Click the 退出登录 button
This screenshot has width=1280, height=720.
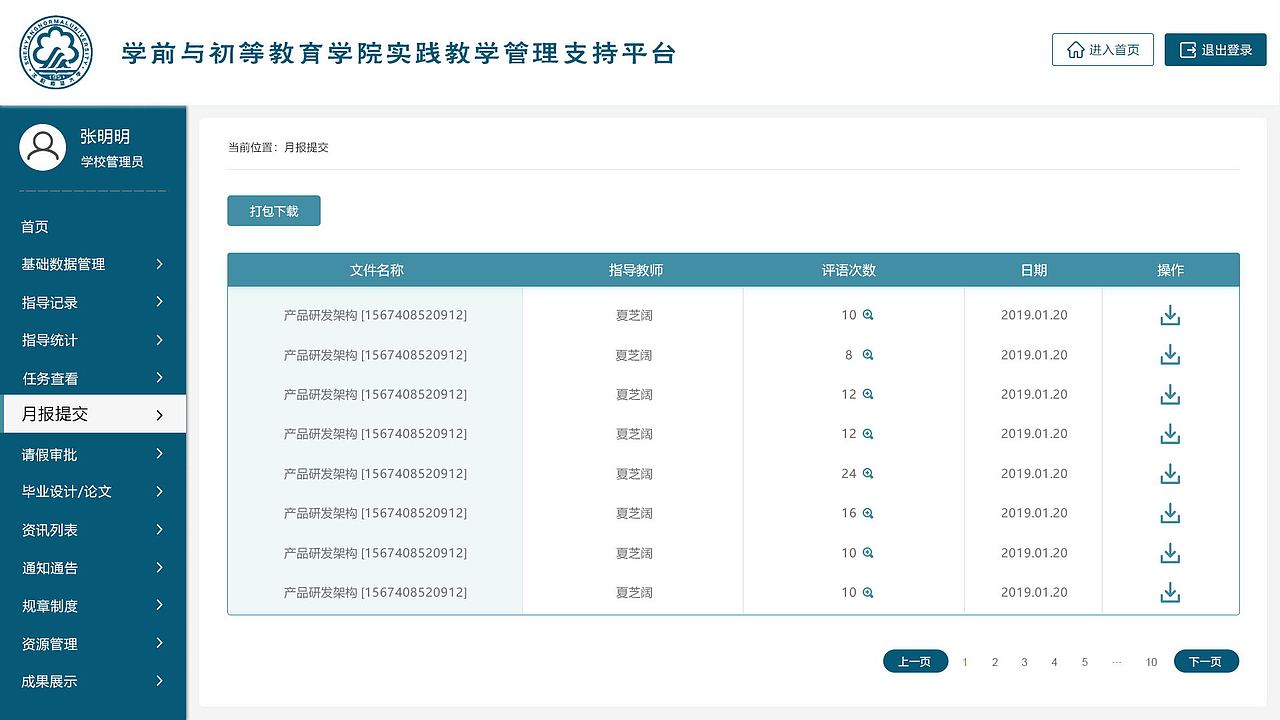[1215, 50]
